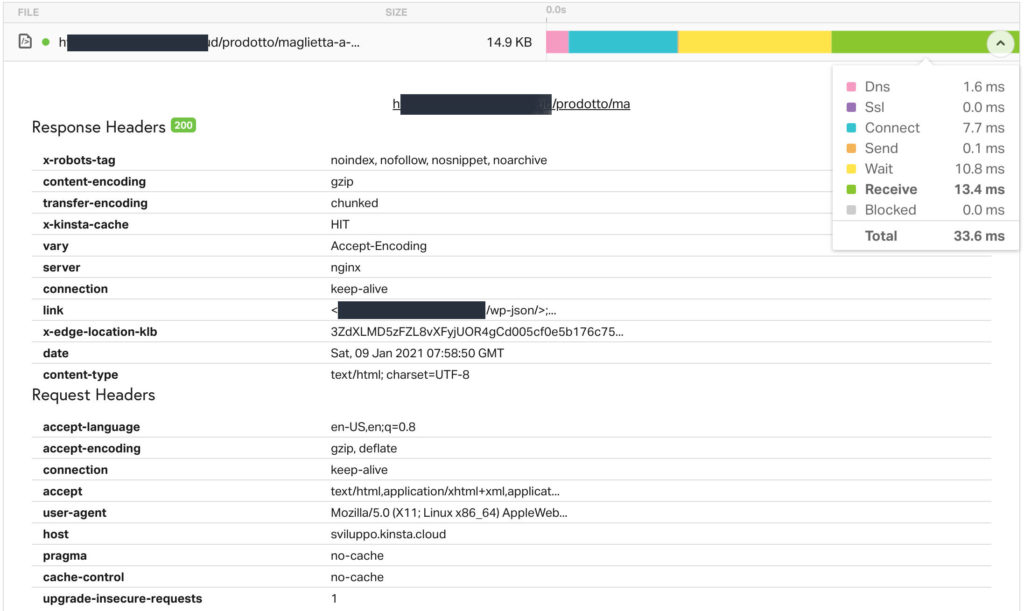Image resolution: width=1024 pixels, height=611 pixels.
Task: Click the yellow Wait segment in the waterfall bar
Action: click(x=755, y=43)
